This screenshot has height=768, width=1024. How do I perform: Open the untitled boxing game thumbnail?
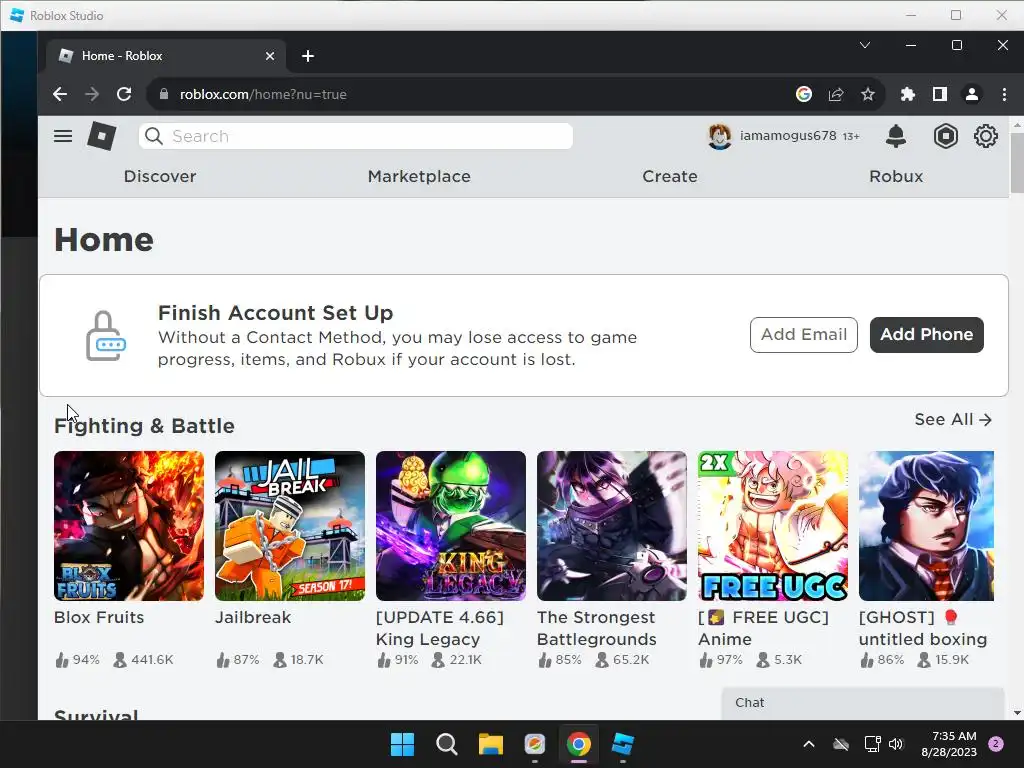[x=926, y=526]
